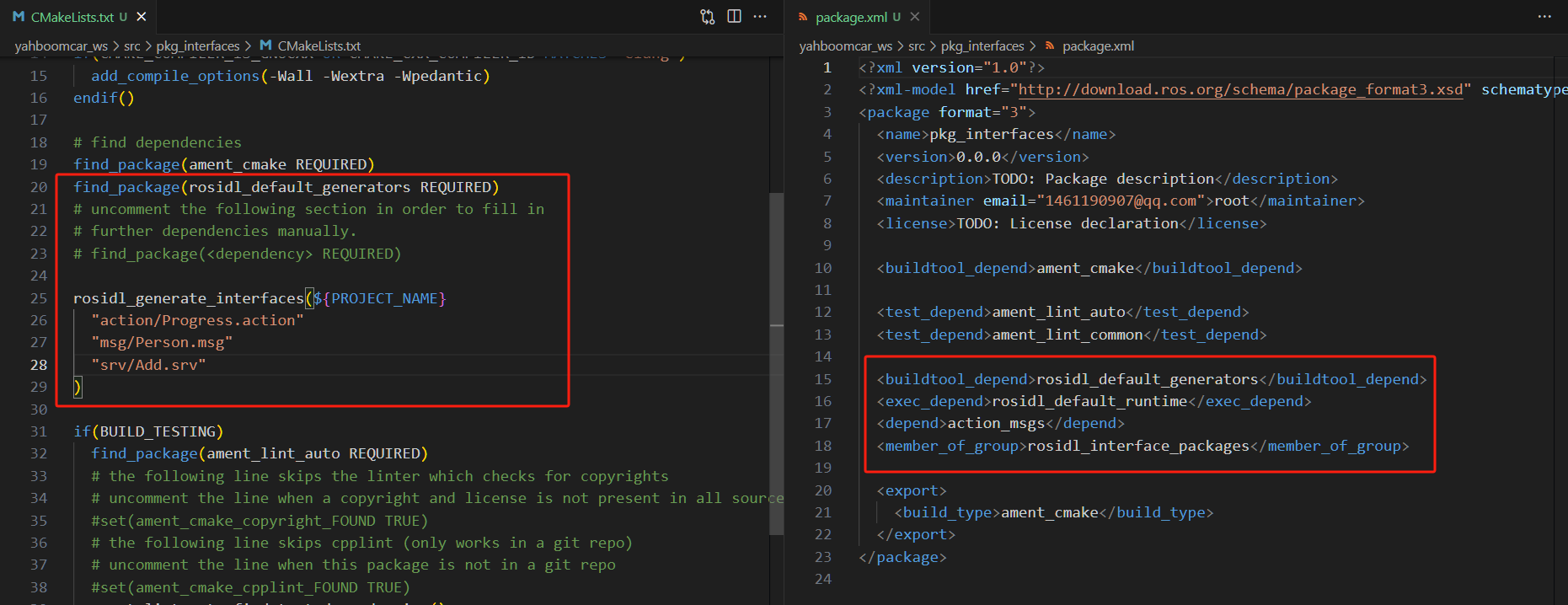This screenshot has height=605, width=1568.
Task: Click test_depend ament_lint_auto line
Action: 1062,312
